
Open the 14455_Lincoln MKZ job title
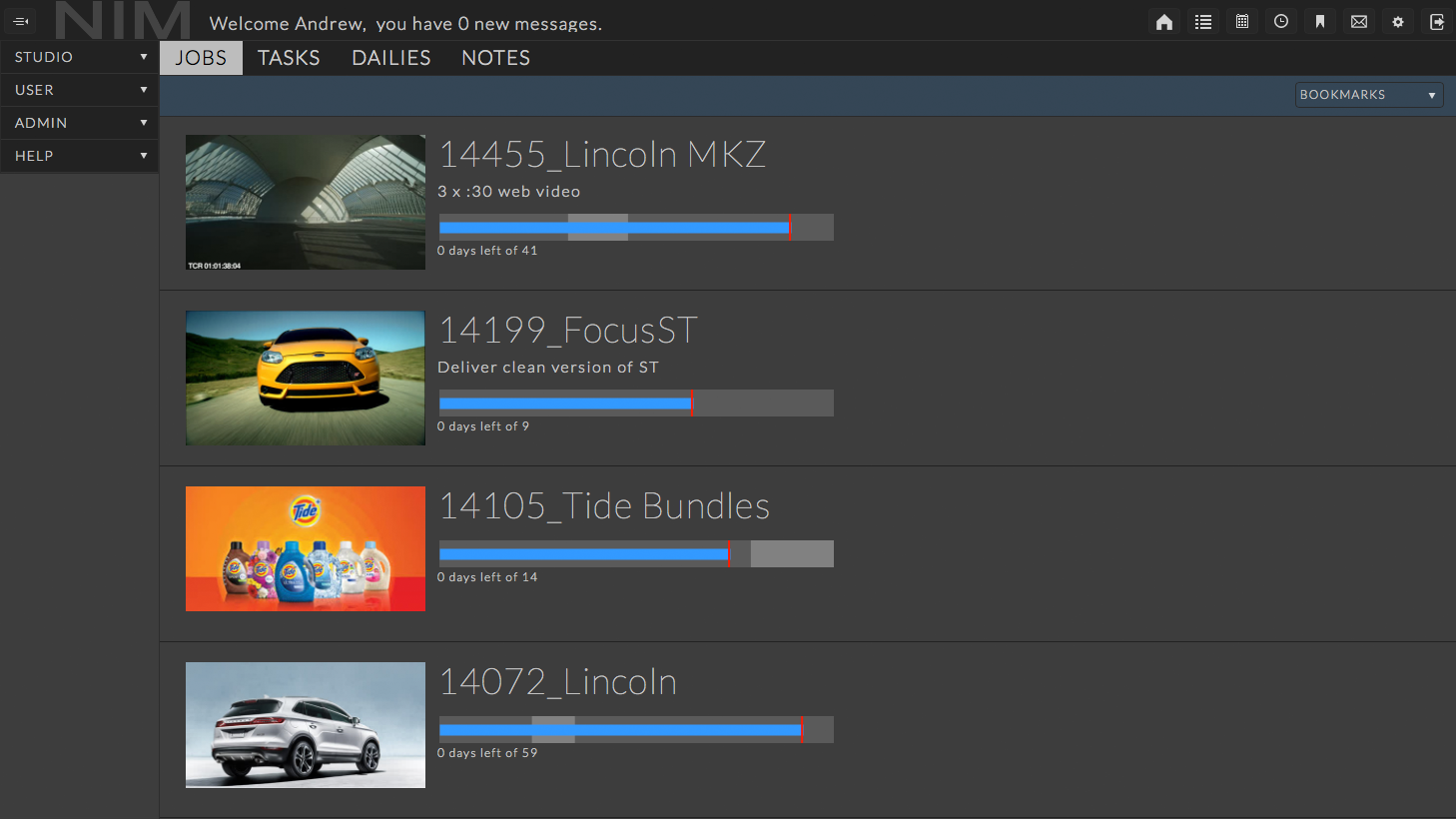(602, 155)
